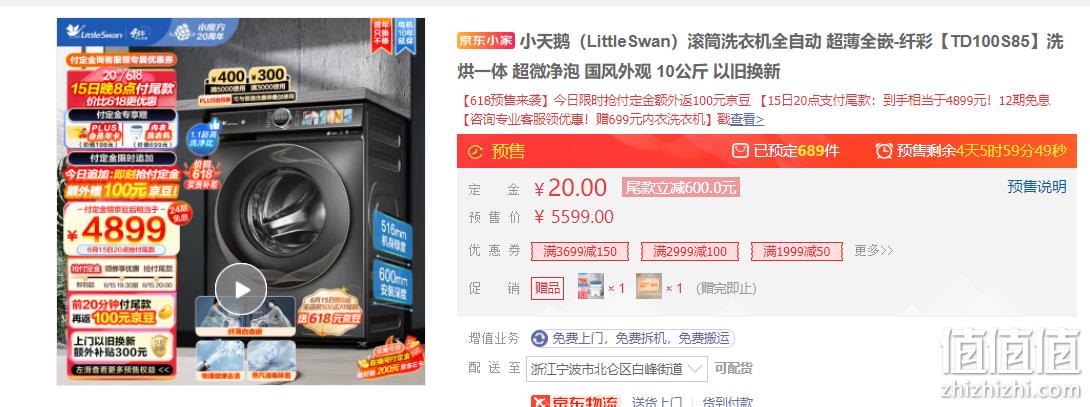Click the 已预定 envelope icon
Screen dimensions: 1090x407
click(740, 150)
